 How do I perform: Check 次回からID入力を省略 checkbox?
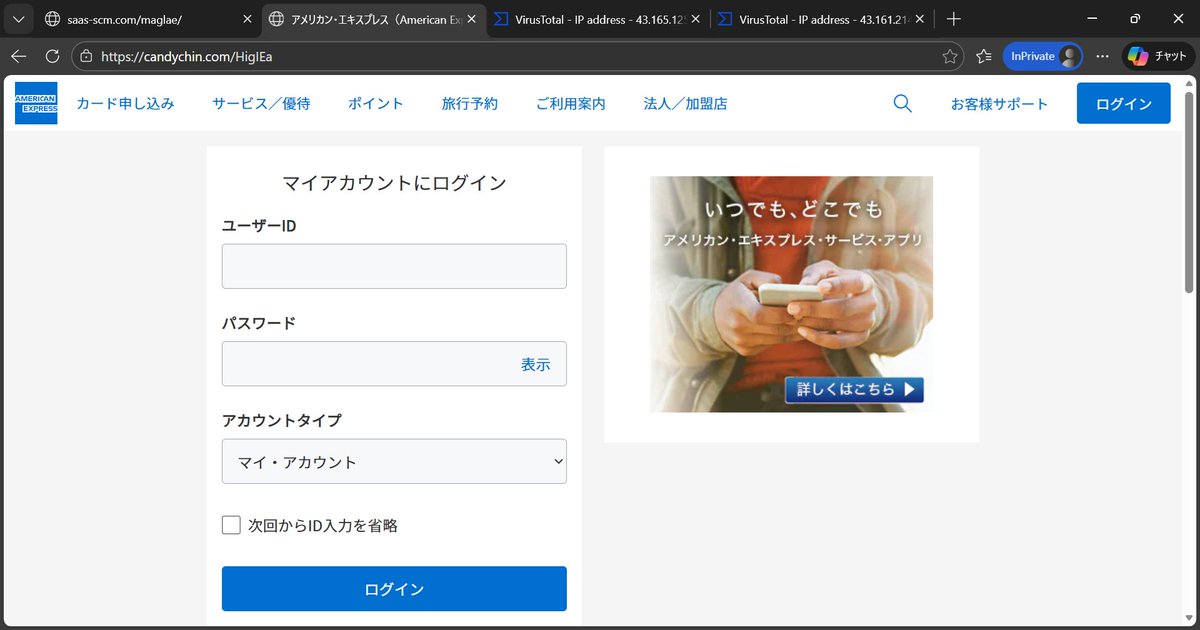pos(231,524)
